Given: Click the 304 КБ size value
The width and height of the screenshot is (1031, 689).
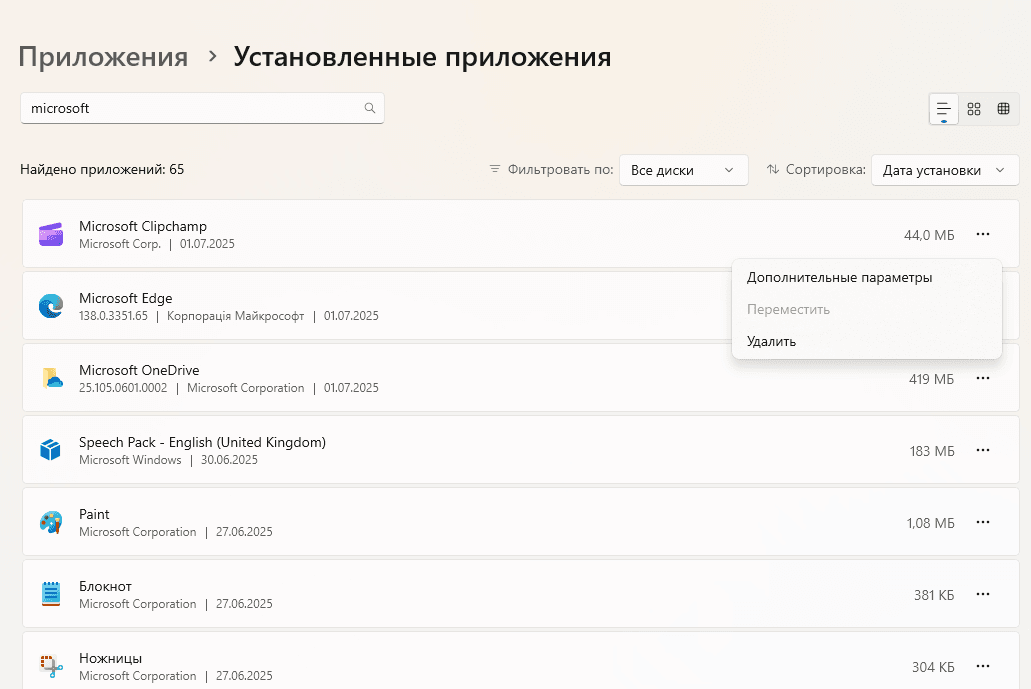Looking at the screenshot, I should pyautogui.click(x=933, y=667).
